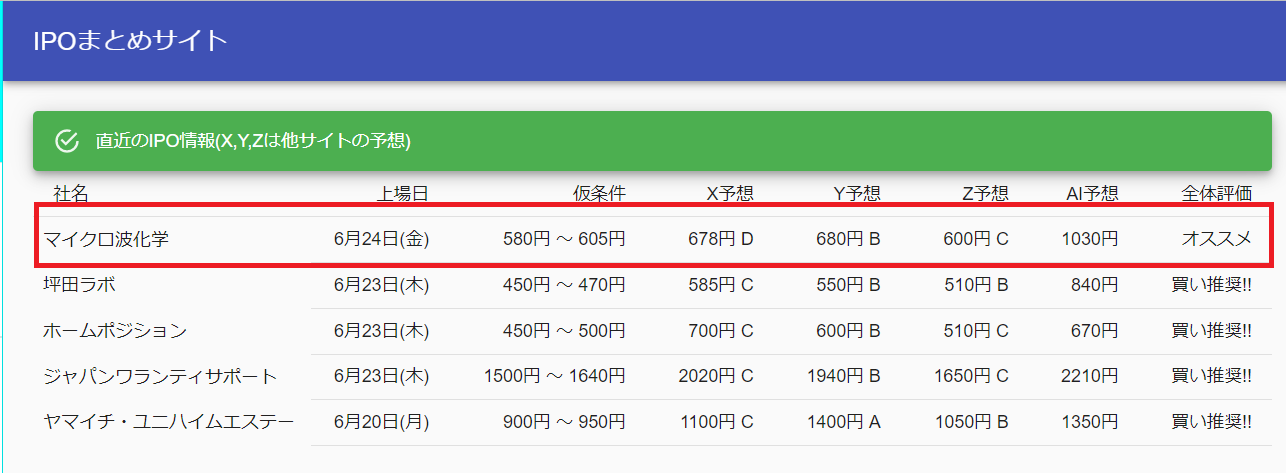Select the Z予想 column header
The width and height of the screenshot is (1286, 473).
(x=985, y=194)
